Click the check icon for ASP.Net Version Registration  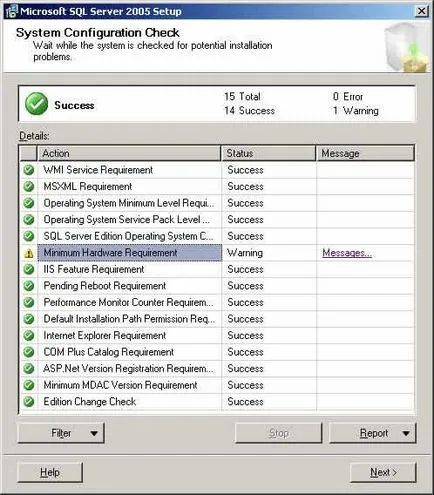coord(29,369)
